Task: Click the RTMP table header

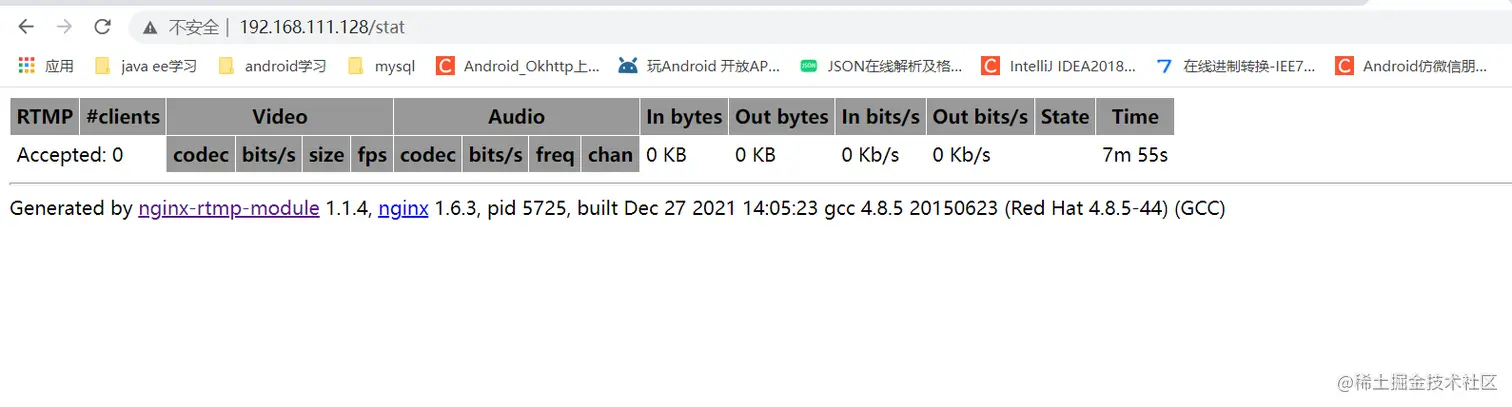Action: click(x=45, y=117)
